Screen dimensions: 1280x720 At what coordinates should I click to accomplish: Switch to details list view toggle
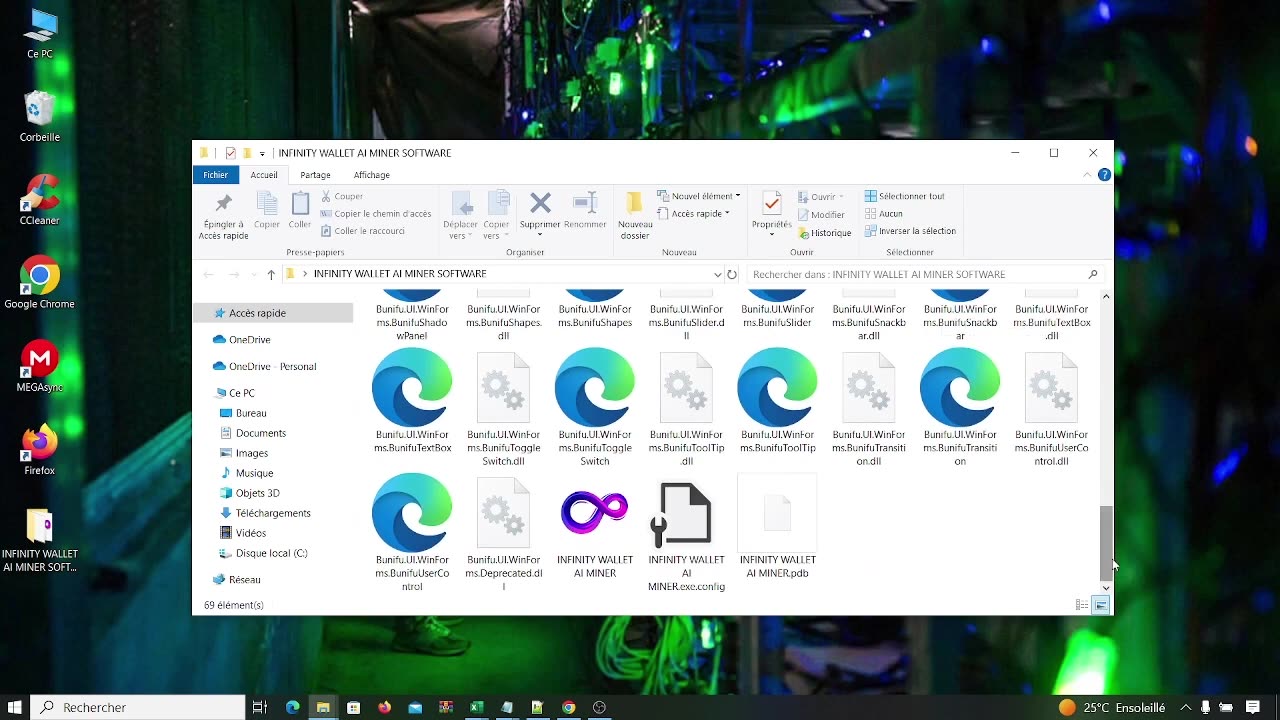tap(1082, 605)
